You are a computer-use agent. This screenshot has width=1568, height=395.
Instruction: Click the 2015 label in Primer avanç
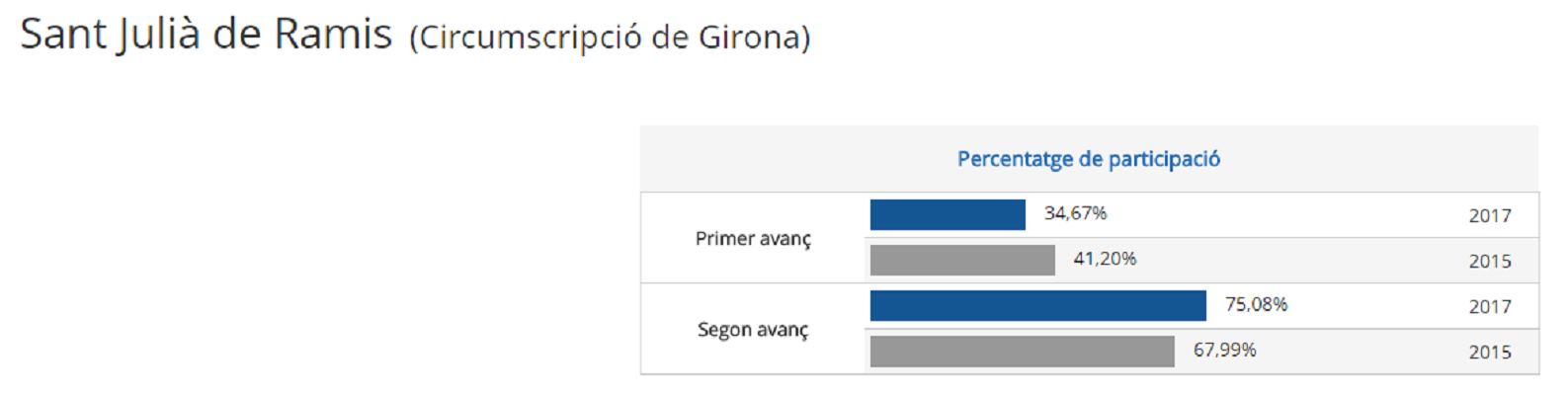coord(1490,262)
